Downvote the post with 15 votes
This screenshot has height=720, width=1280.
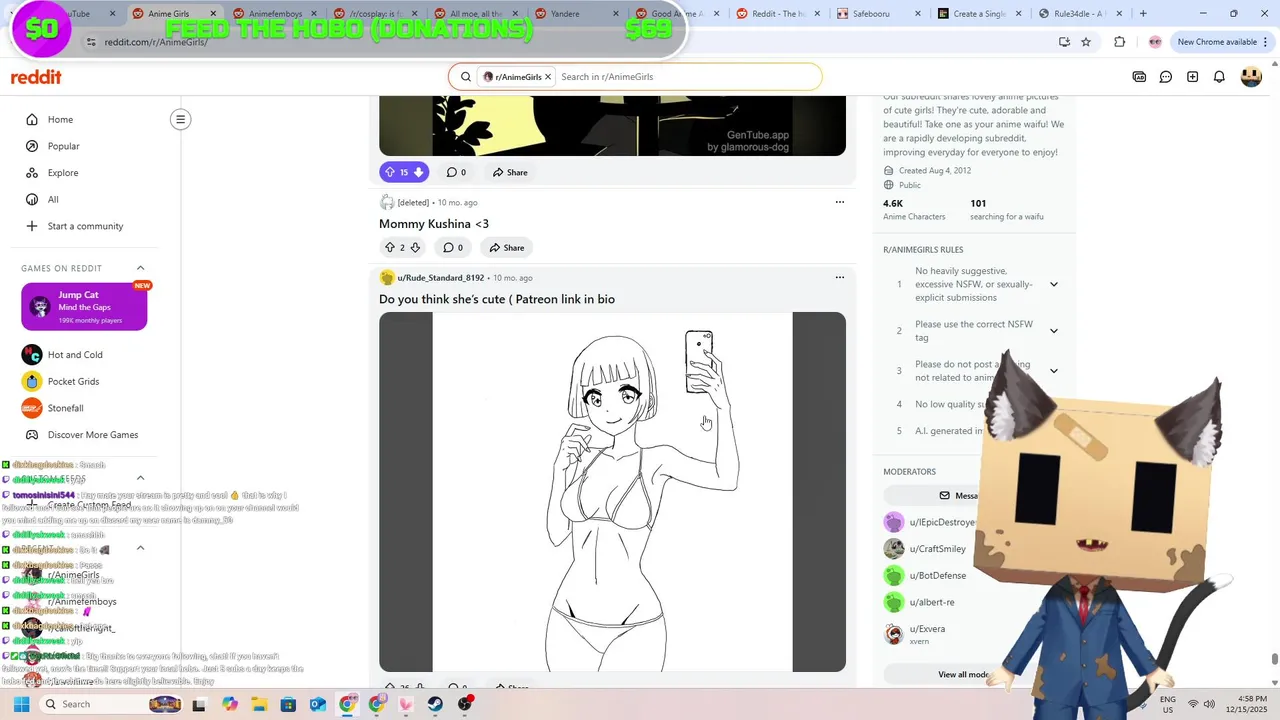pyautogui.click(x=418, y=172)
